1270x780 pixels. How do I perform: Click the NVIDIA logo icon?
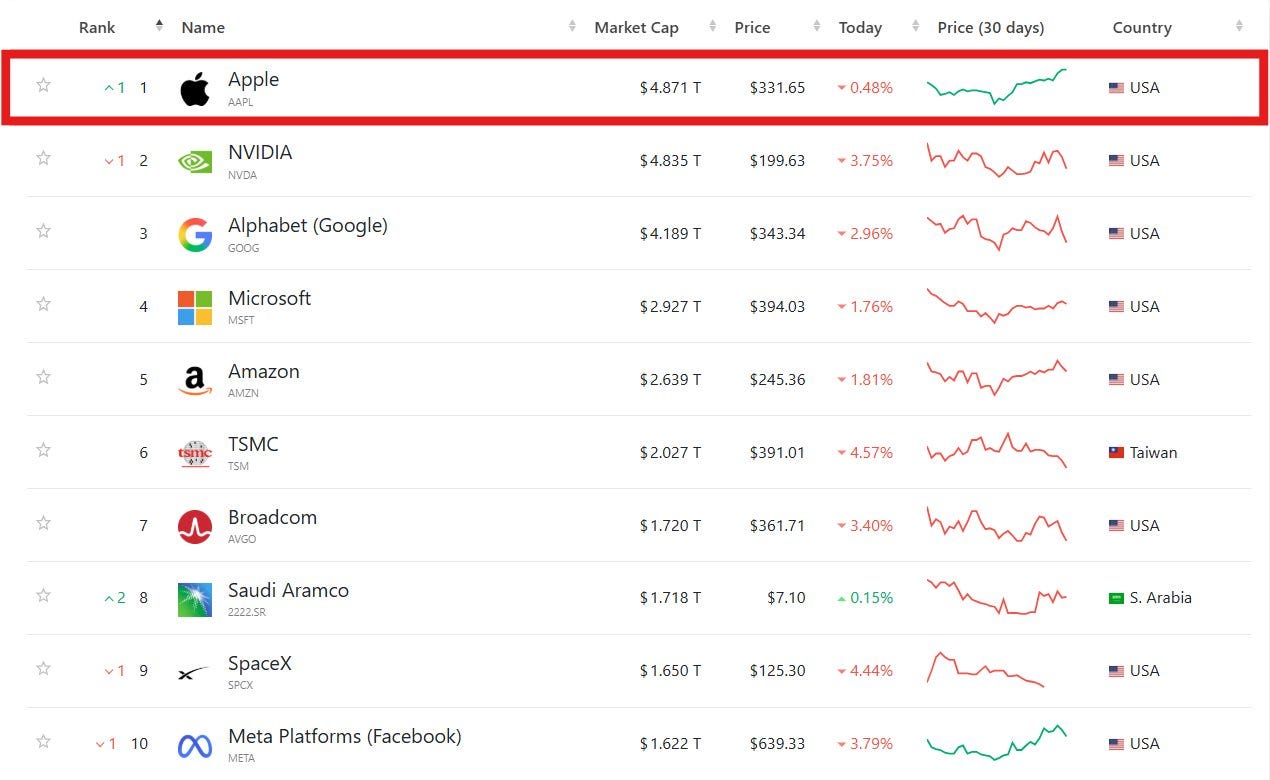pyautogui.click(x=195, y=162)
